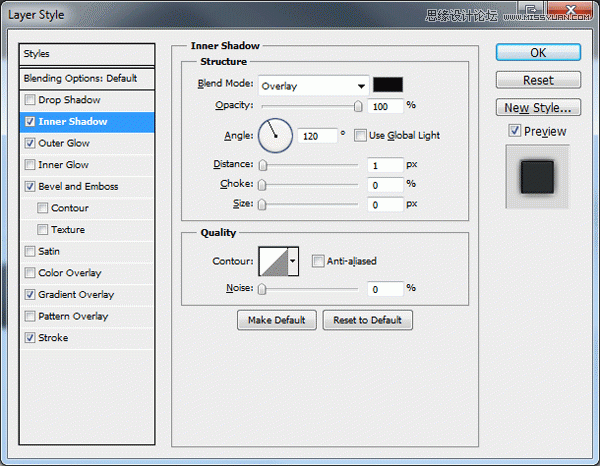The width and height of the screenshot is (600, 466).
Task: Click the Noise value field
Action: click(385, 289)
